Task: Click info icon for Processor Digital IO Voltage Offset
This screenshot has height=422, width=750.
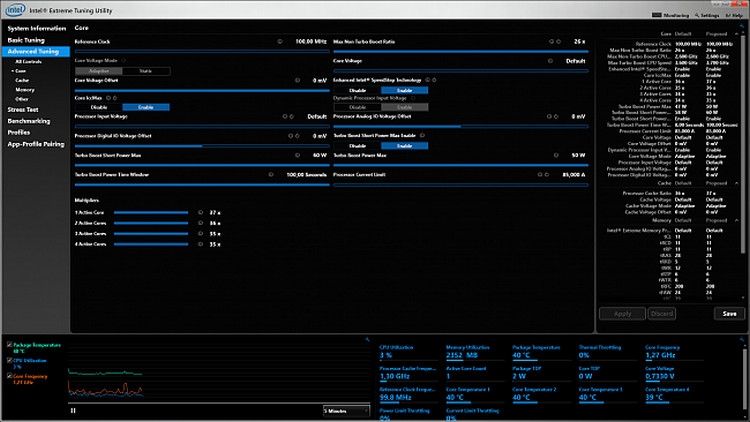Action: [x=290, y=136]
